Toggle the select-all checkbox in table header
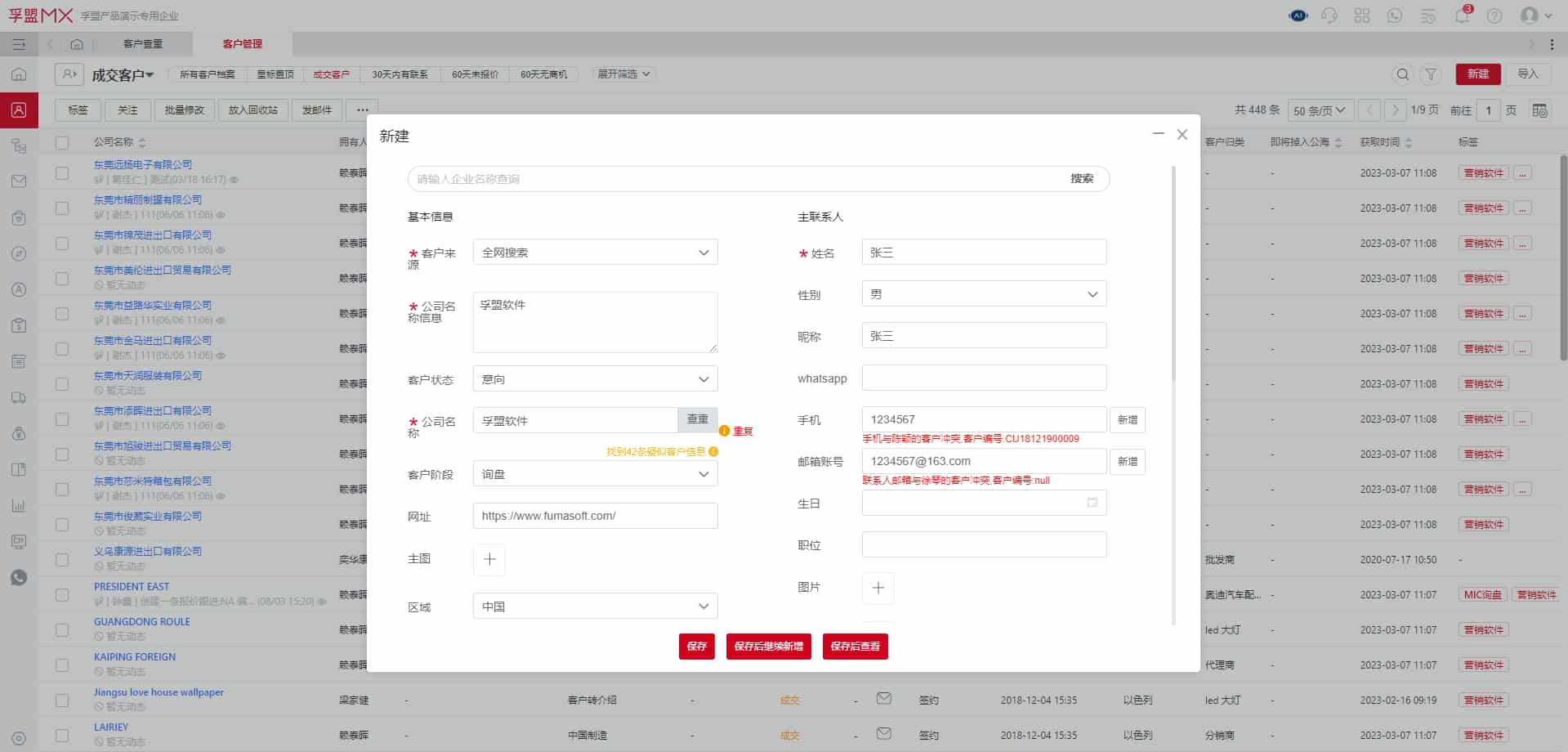Image resolution: width=1568 pixels, height=752 pixels. pos(62,142)
